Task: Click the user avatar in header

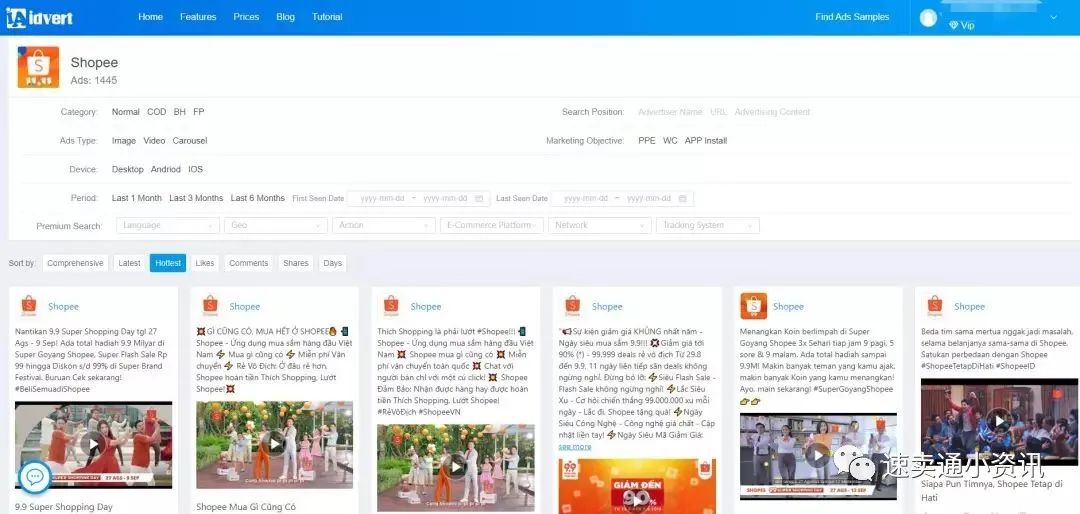Action: point(929,17)
